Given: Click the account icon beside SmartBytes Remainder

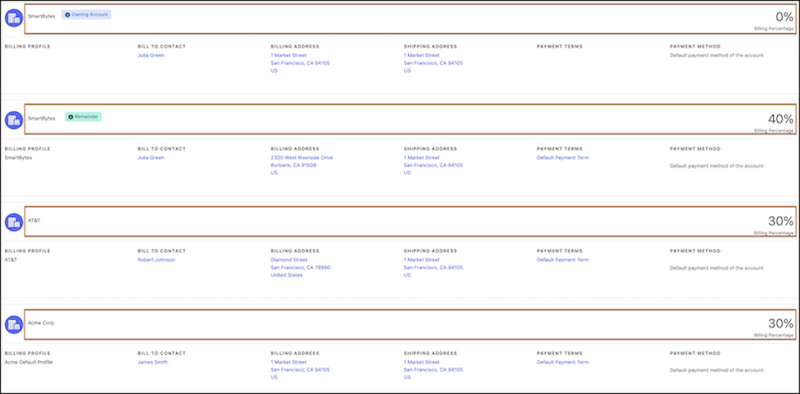Looking at the screenshot, I should (14, 120).
